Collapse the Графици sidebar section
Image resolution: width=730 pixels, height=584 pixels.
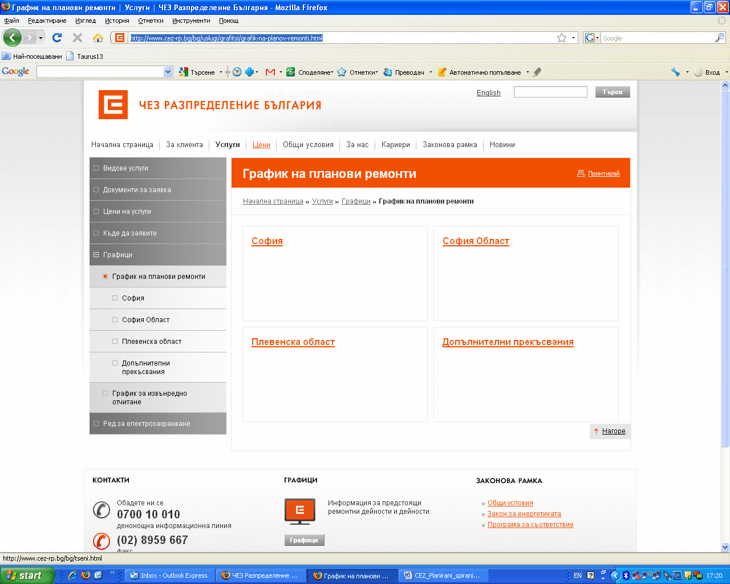(96, 255)
